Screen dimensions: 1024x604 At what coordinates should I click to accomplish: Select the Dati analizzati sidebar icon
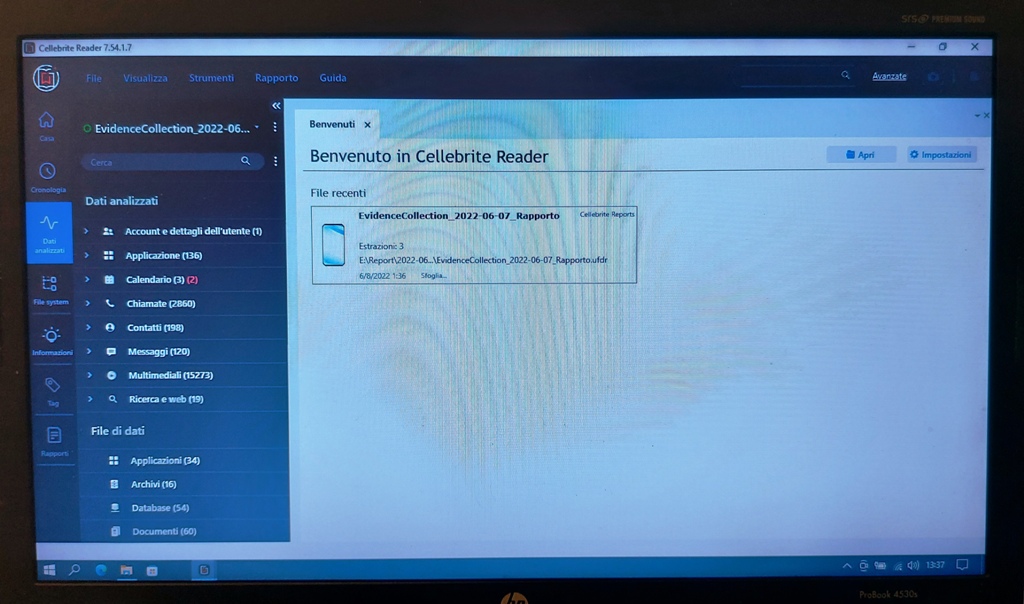click(49, 233)
